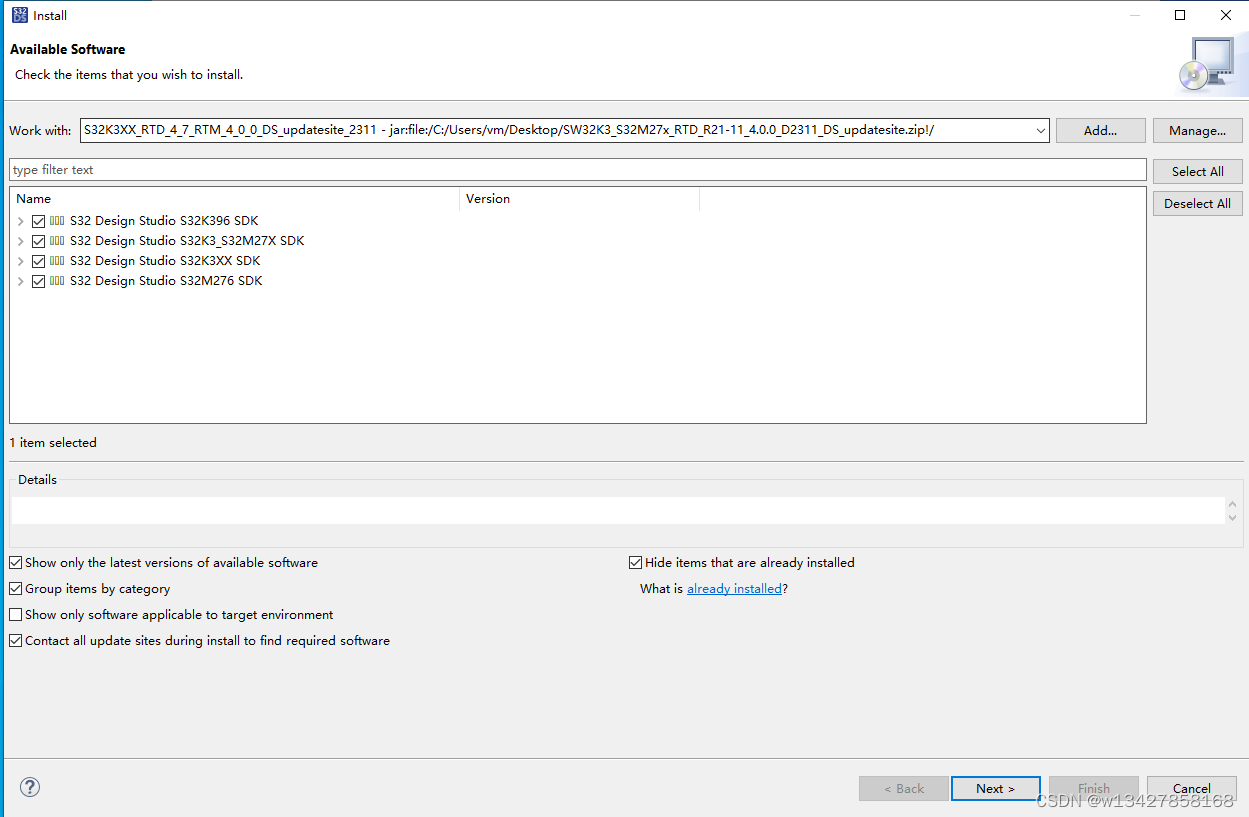The width and height of the screenshot is (1249, 817).
Task: Expand the S32K3_S32M27X SDK tree node
Action: (20, 241)
